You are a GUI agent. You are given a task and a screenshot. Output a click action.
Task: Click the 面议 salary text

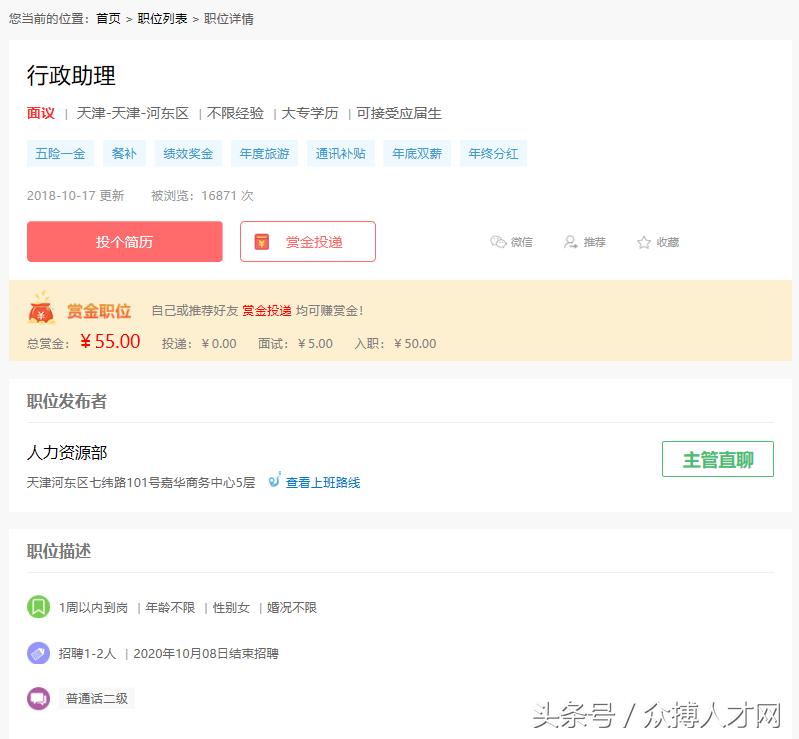coord(41,113)
